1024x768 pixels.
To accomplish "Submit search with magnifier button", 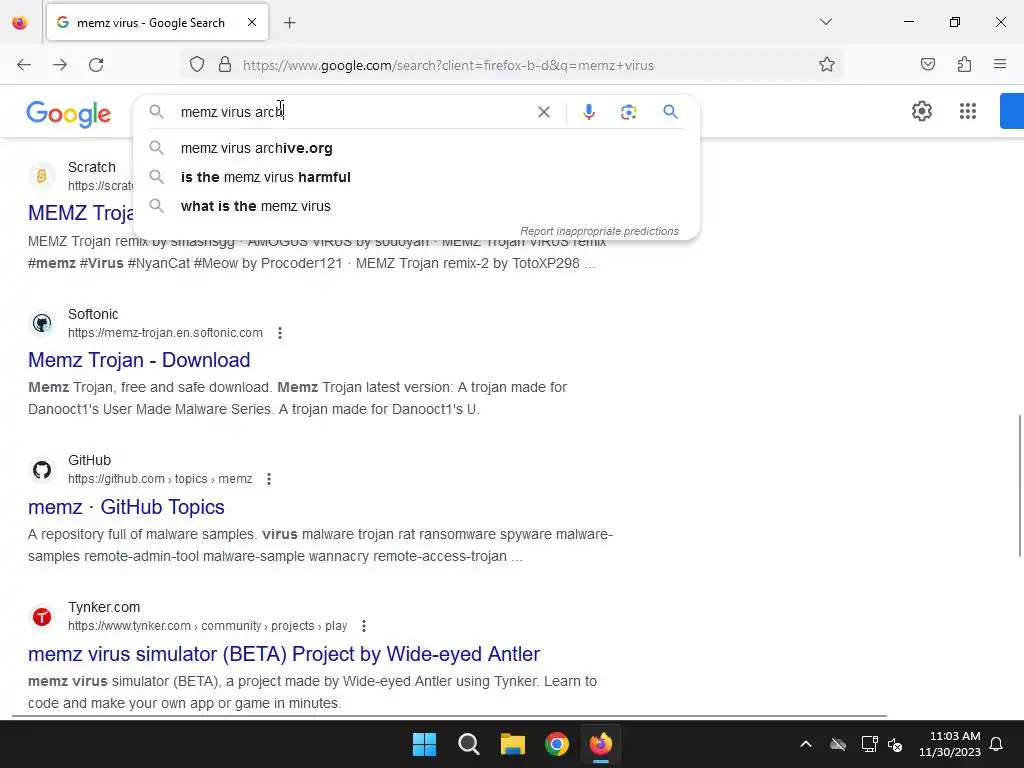I will (x=670, y=112).
